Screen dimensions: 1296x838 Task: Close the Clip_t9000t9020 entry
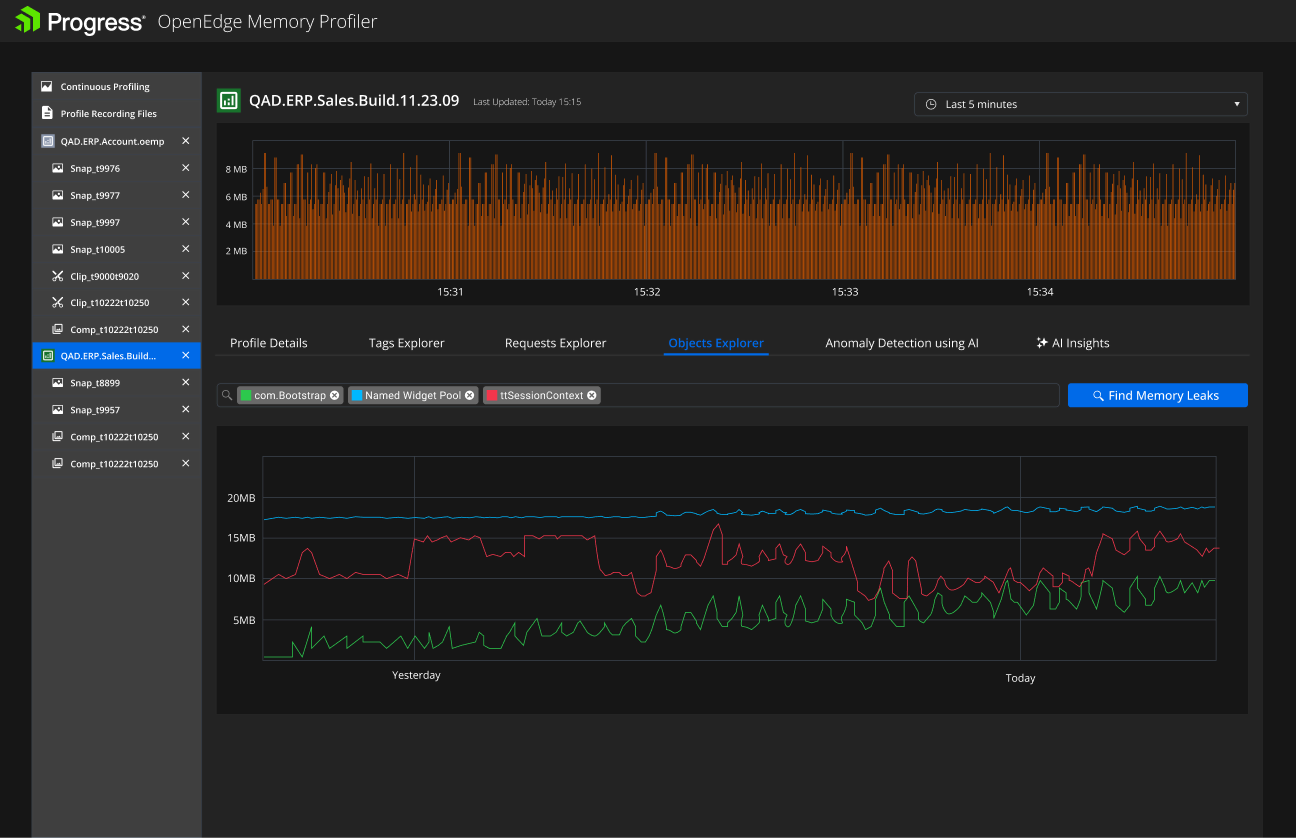click(x=186, y=276)
